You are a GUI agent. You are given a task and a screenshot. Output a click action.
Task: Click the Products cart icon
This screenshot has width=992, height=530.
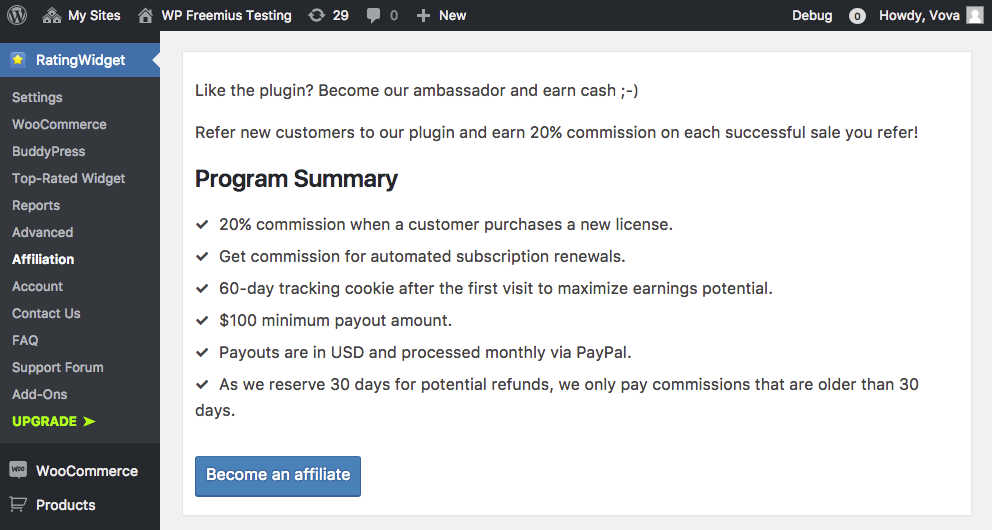(18, 504)
